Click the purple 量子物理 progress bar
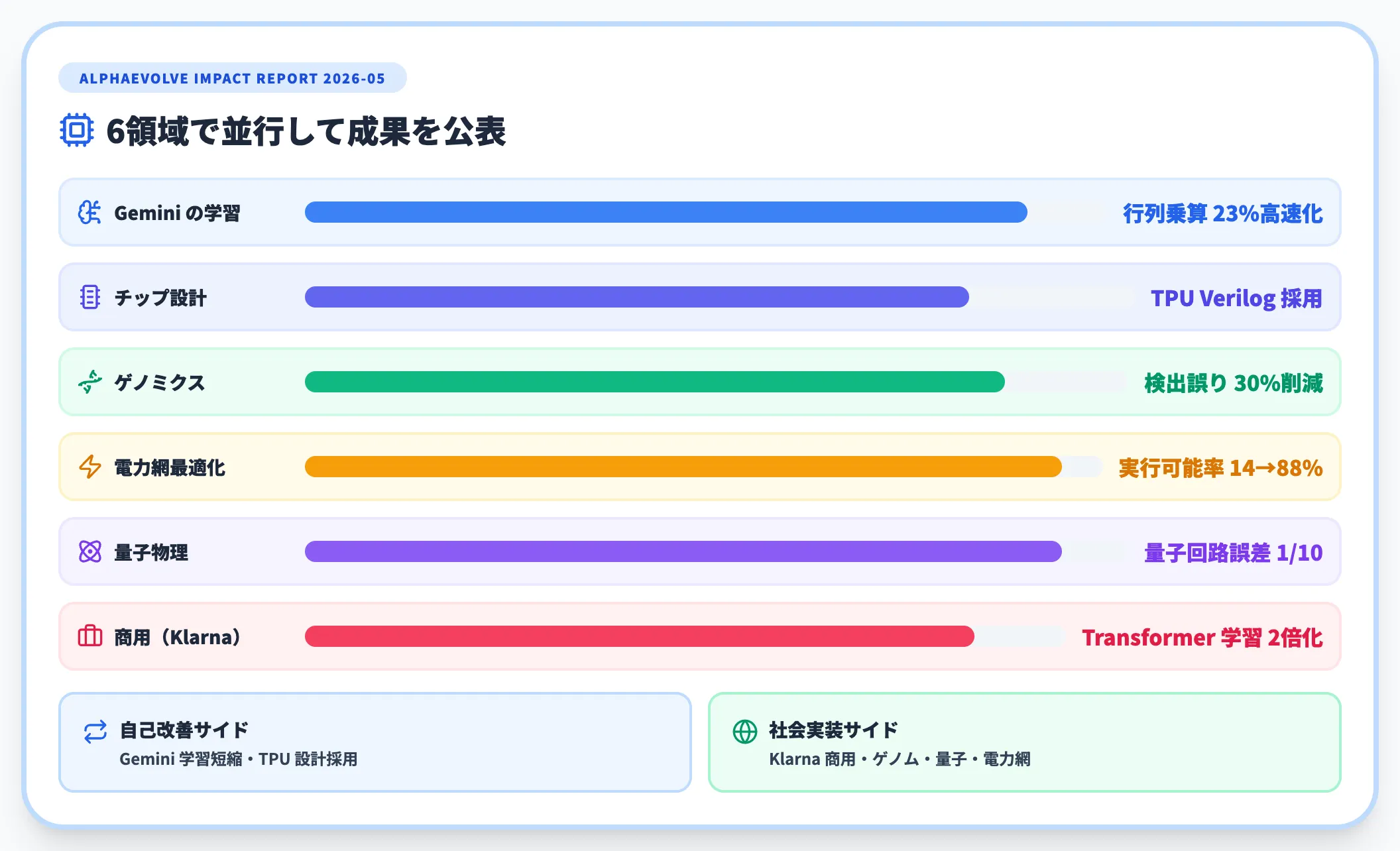 (683, 552)
